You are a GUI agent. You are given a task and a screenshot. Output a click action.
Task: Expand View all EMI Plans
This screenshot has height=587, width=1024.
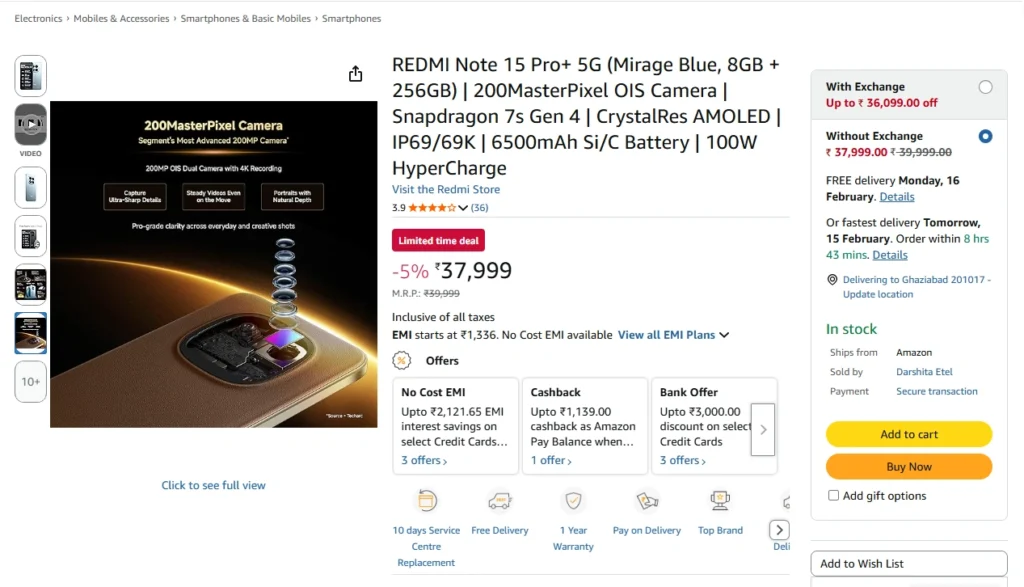point(667,335)
